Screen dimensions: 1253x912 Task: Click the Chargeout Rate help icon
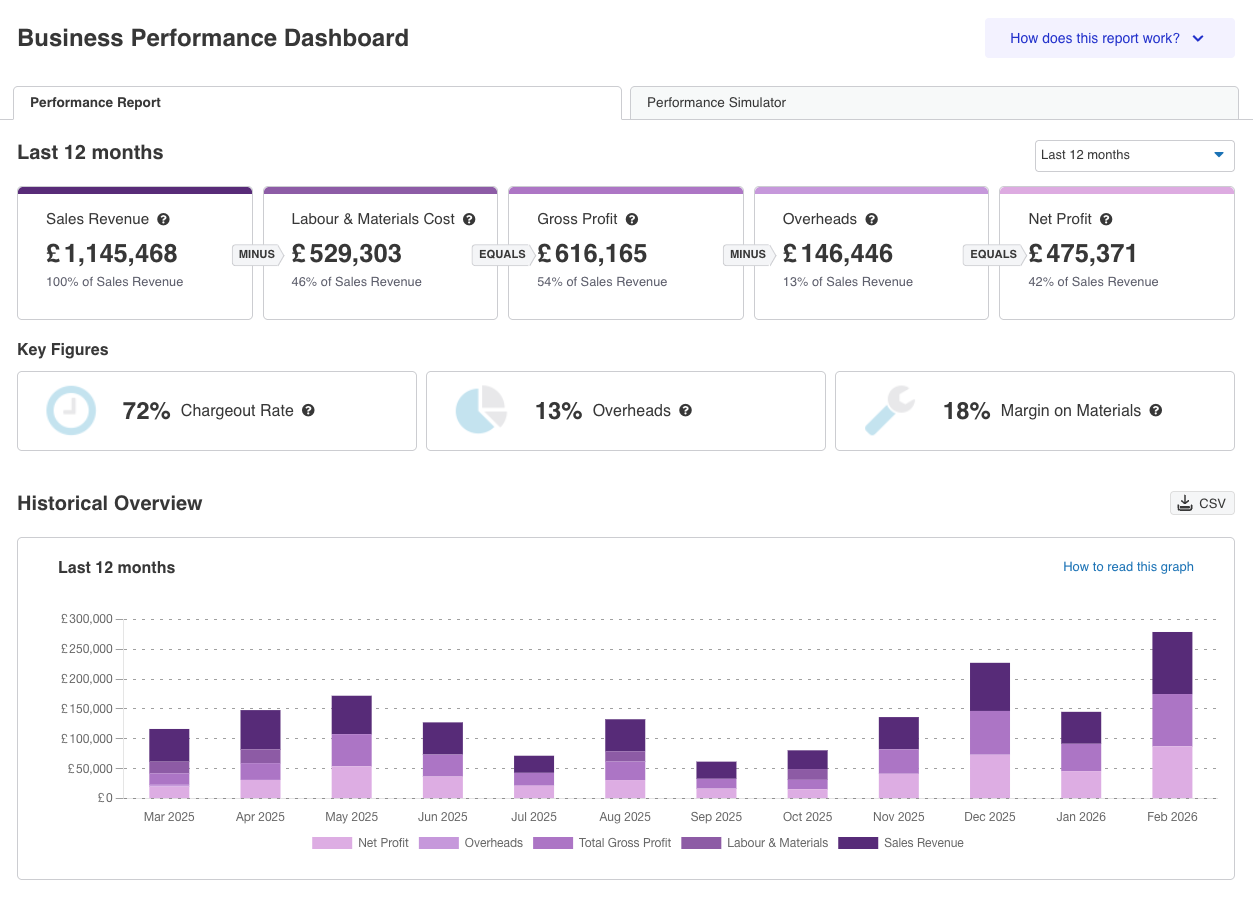pos(308,410)
